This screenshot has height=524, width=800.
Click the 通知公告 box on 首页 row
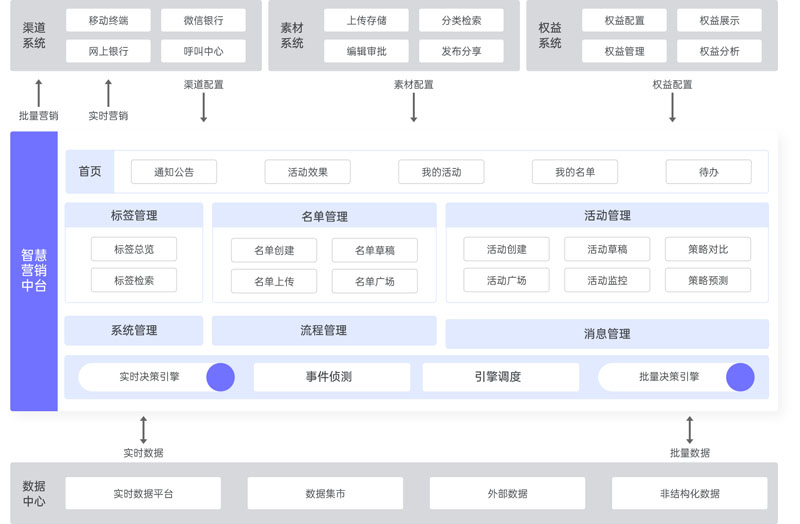coord(174,172)
